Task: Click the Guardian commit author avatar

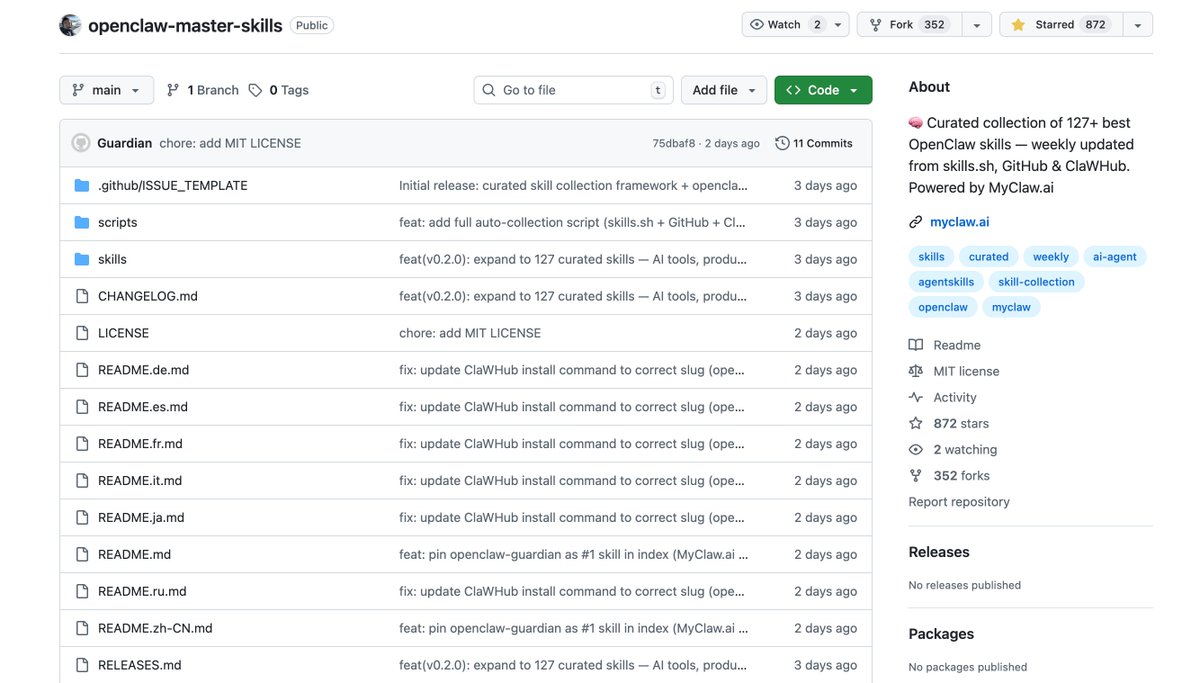Action: (x=81, y=143)
